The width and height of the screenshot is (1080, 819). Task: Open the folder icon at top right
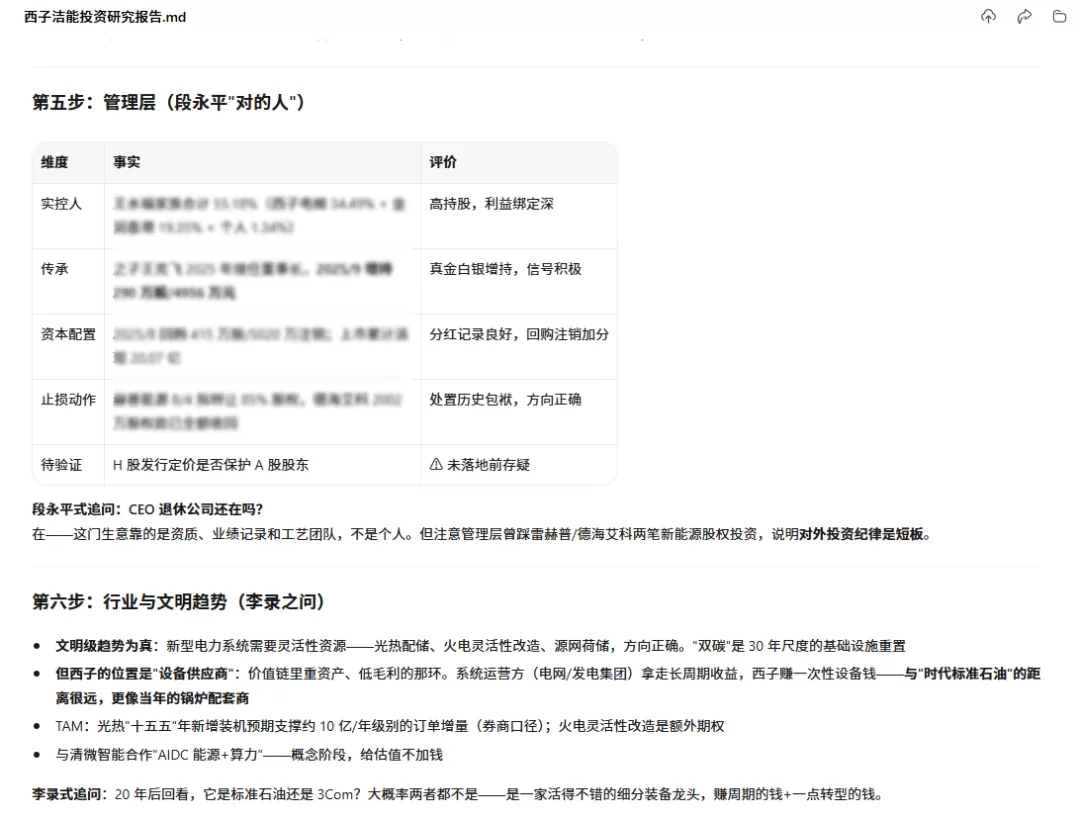1059,17
